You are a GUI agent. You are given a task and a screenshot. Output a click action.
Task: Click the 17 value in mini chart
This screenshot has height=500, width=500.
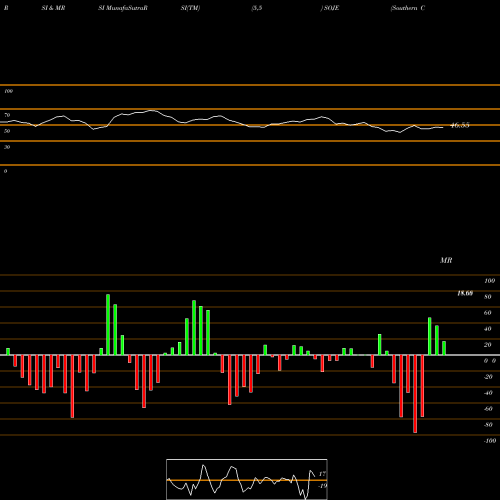(322, 474)
